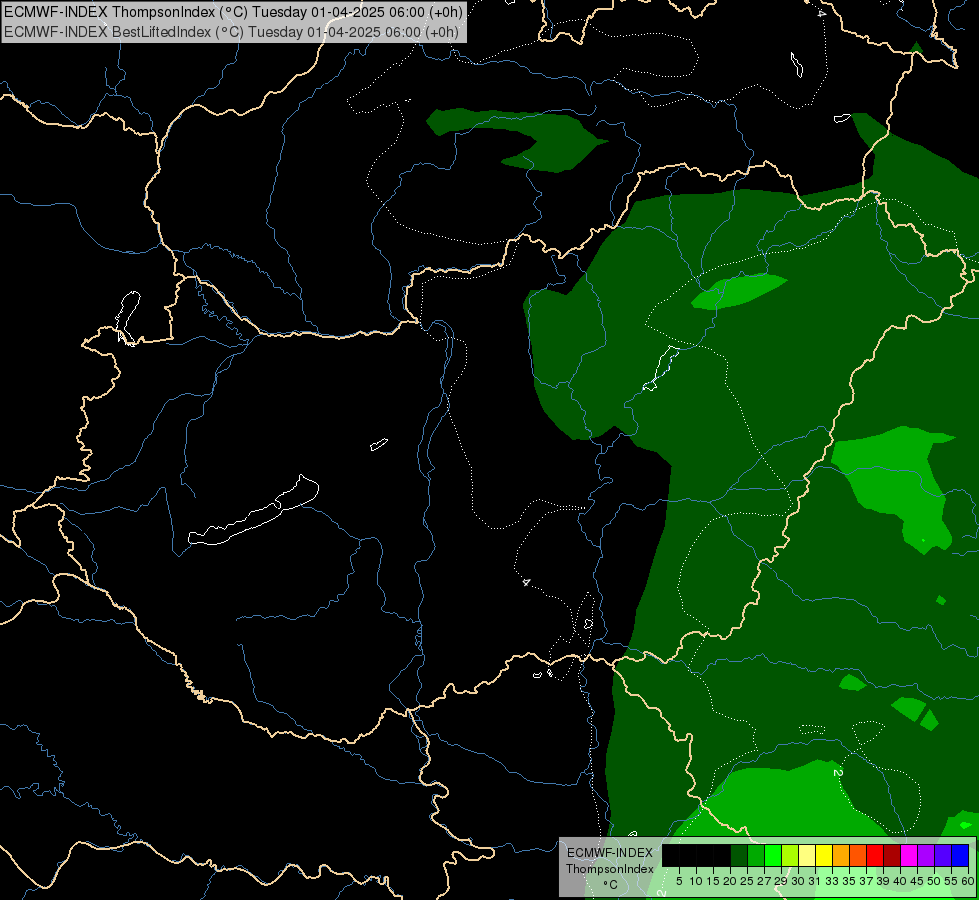Image resolution: width=979 pixels, height=900 pixels.
Task: Click legend tick value 45
Action: tap(917, 881)
